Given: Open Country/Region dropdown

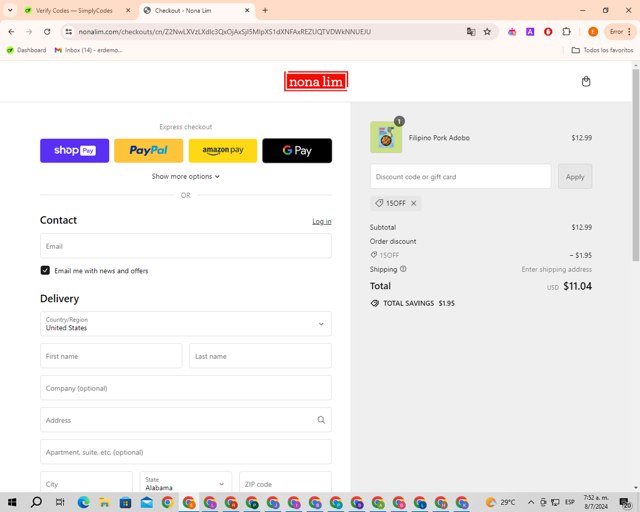Looking at the screenshot, I should click(x=186, y=324).
